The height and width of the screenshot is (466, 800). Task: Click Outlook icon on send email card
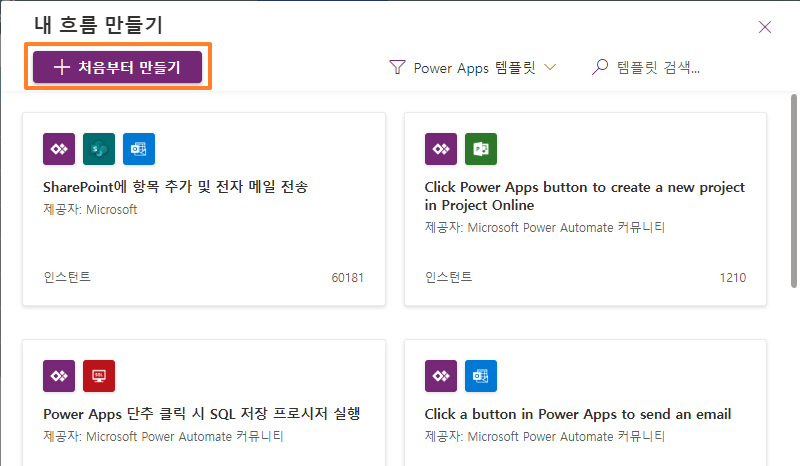[x=481, y=376]
